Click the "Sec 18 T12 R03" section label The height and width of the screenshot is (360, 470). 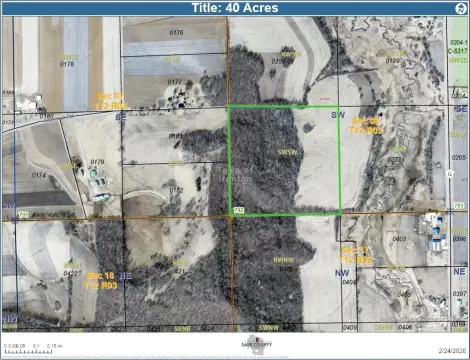(x=101, y=281)
